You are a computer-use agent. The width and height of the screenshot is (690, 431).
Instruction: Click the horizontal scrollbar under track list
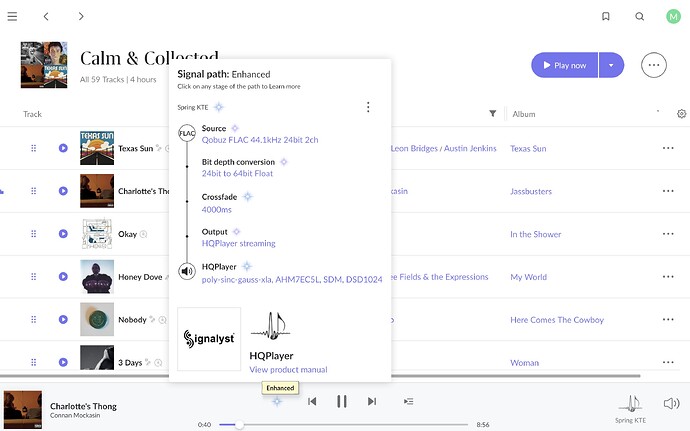[320, 376]
